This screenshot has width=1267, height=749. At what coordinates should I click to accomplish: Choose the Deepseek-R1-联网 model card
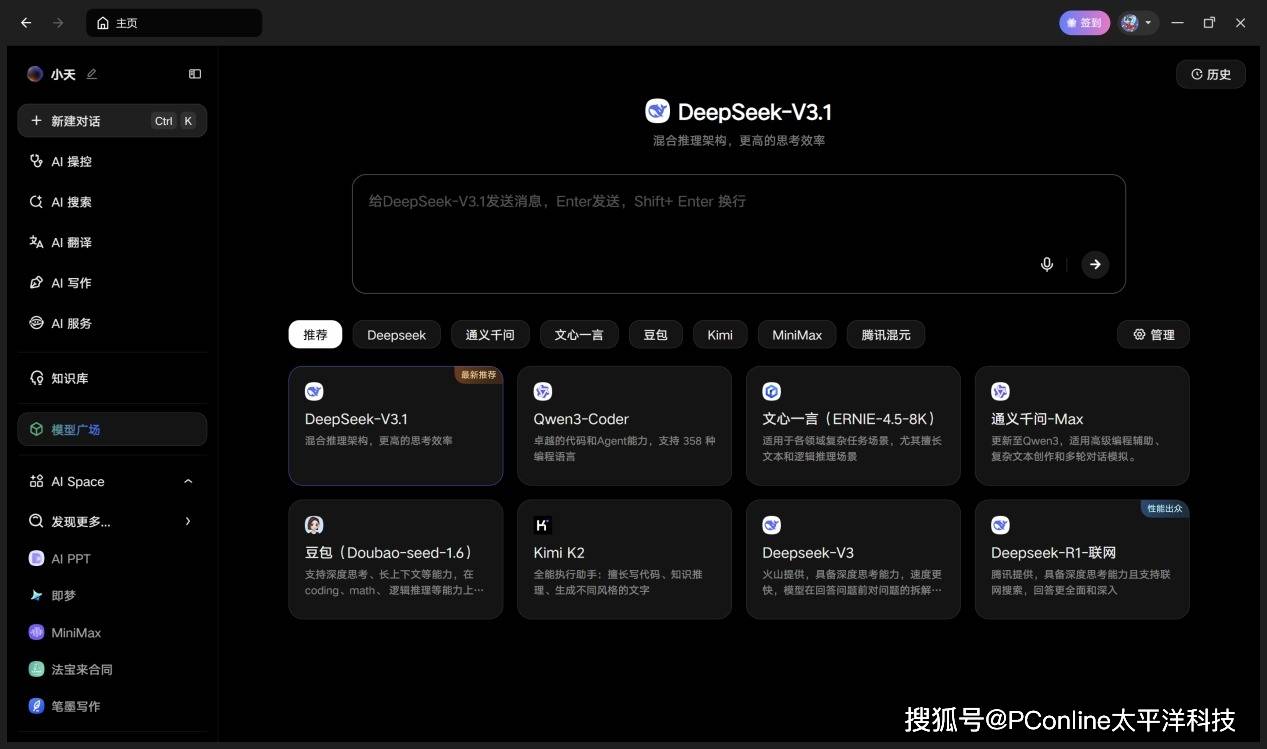(x=1082, y=560)
